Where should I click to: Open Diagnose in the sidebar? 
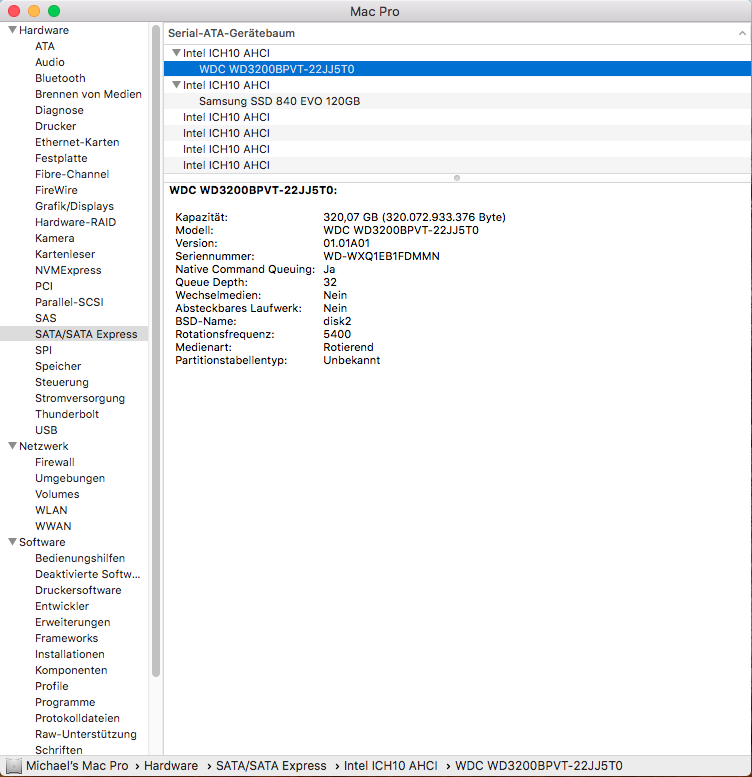click(x=59, y=110)
